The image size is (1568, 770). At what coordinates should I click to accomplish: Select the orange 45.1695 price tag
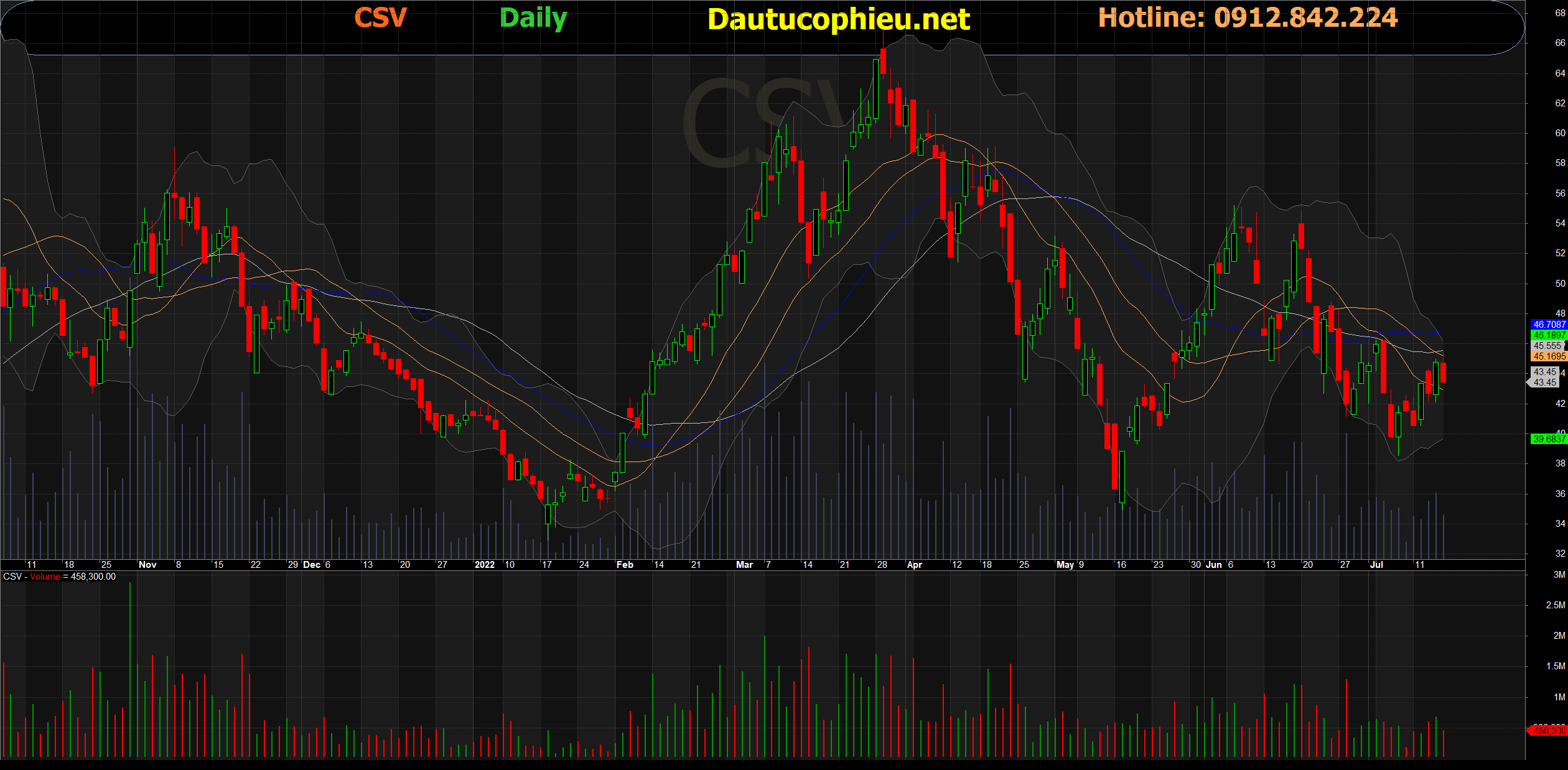coord(1549,356)
